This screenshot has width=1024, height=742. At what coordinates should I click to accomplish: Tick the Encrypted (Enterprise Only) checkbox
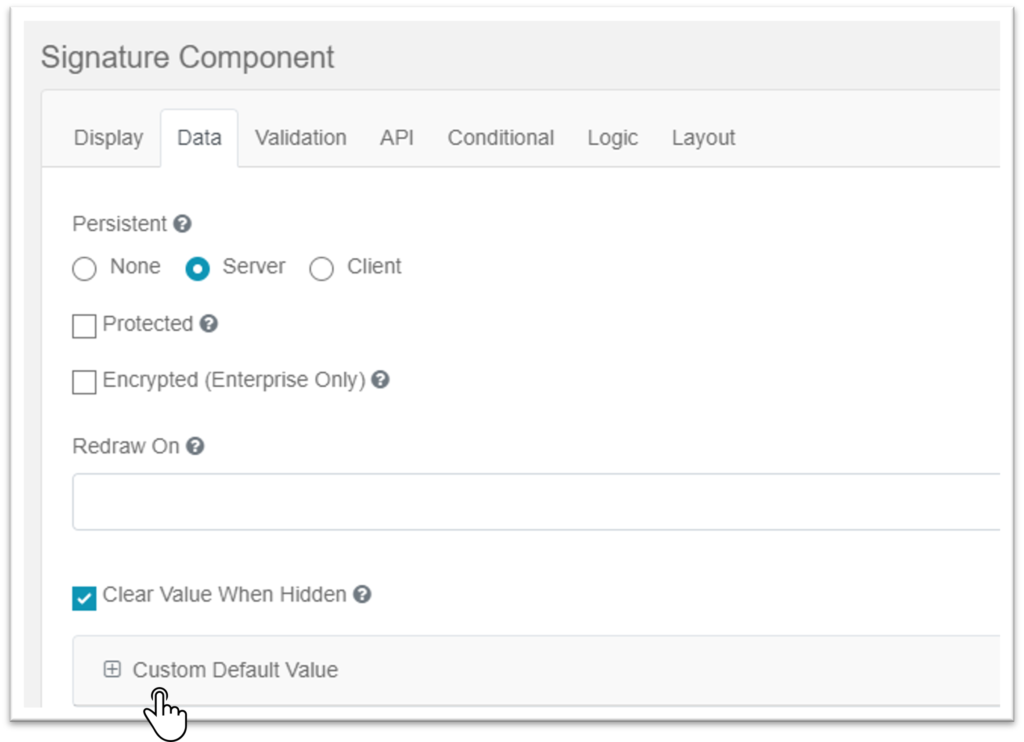click(x=85, y=382)
